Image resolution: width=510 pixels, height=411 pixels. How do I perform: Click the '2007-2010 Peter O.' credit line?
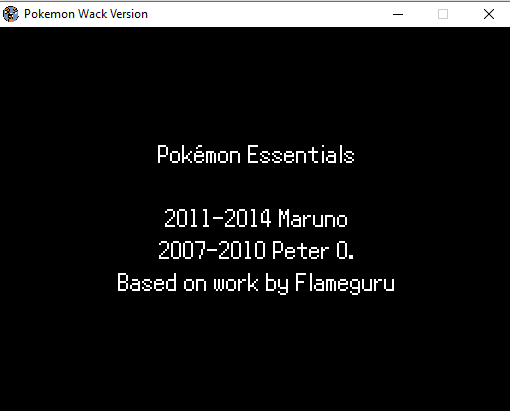click(x=256, y=250)
